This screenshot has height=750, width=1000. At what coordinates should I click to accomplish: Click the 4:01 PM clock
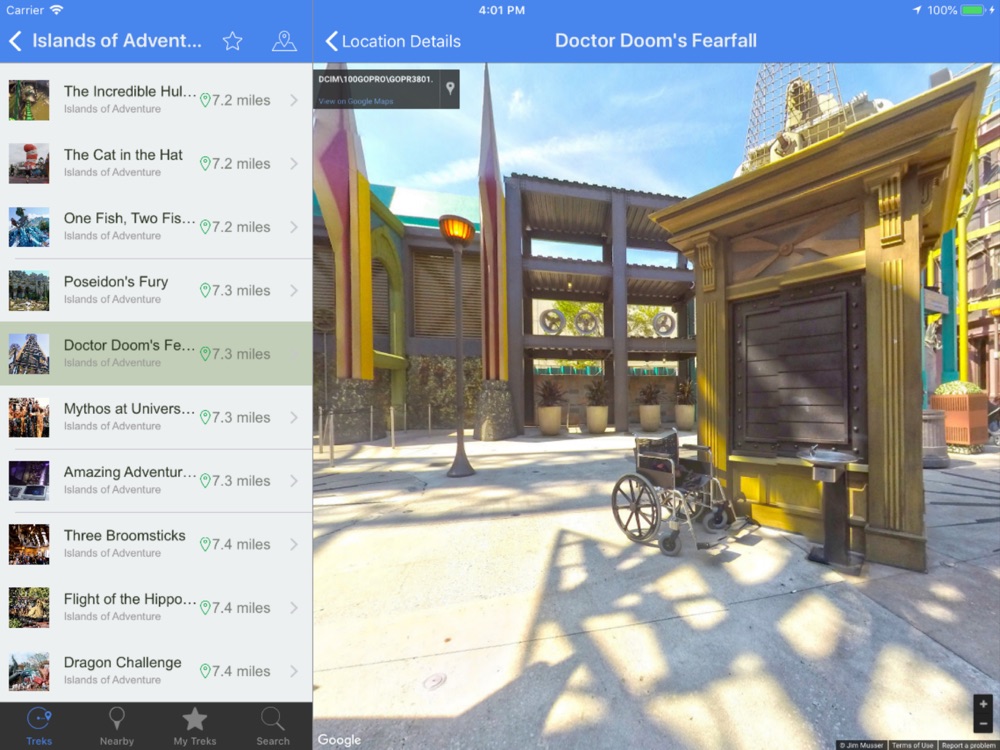pos(501,10)
